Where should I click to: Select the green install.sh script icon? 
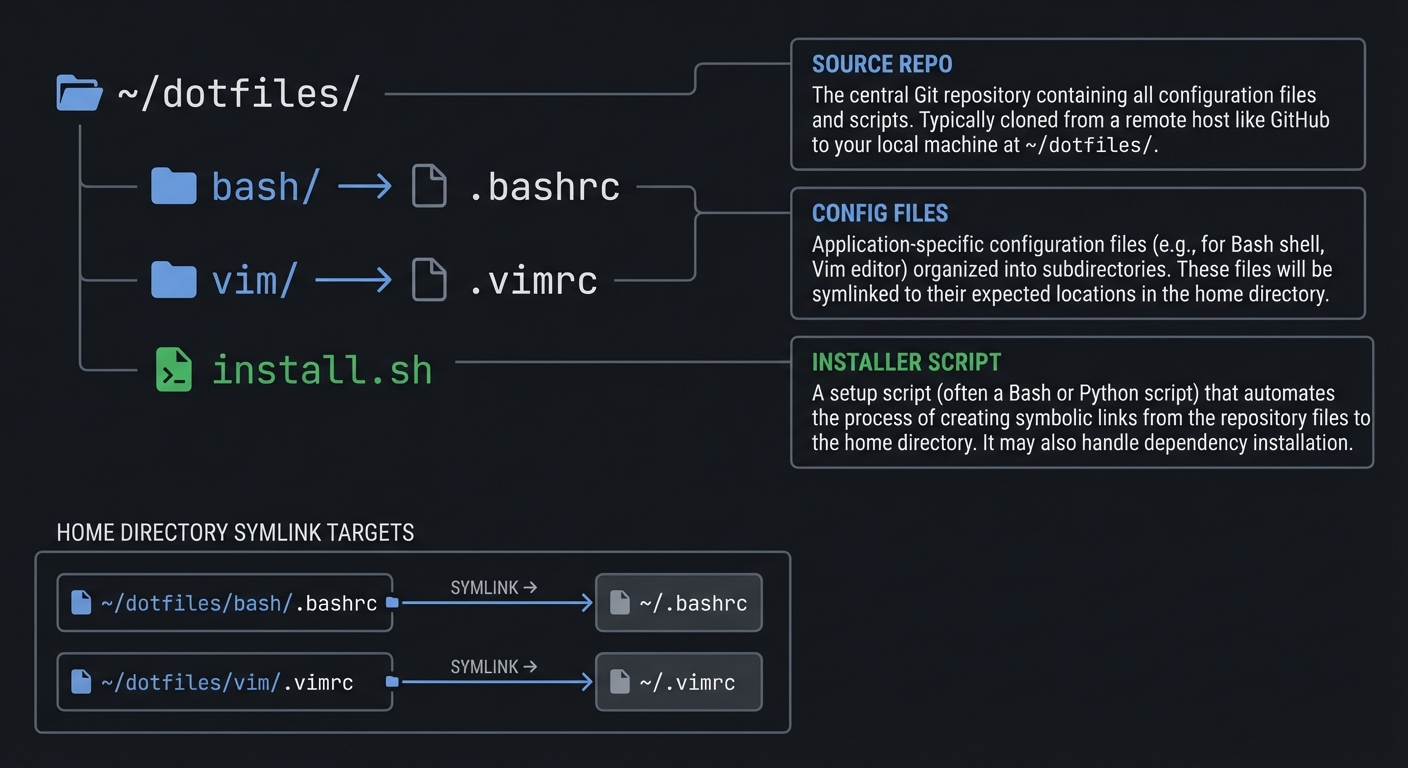(x=174, y=369)
